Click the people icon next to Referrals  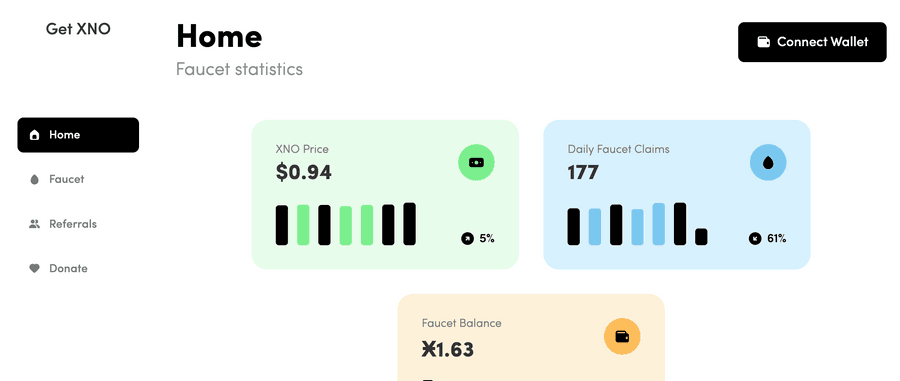[34, 224]
